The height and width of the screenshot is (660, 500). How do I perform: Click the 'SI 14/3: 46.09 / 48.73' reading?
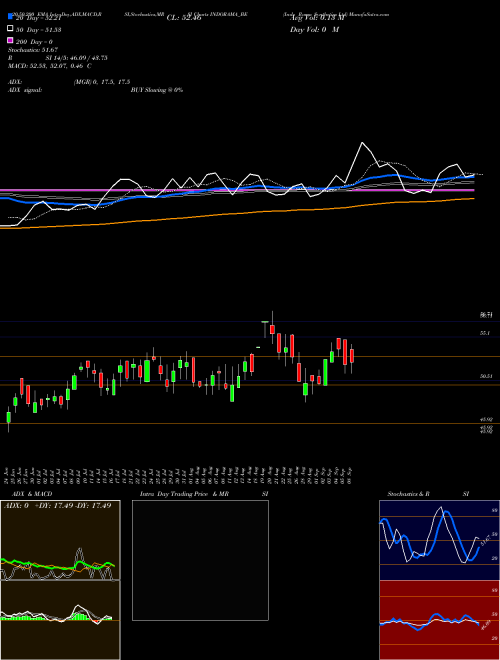(77, 58)
